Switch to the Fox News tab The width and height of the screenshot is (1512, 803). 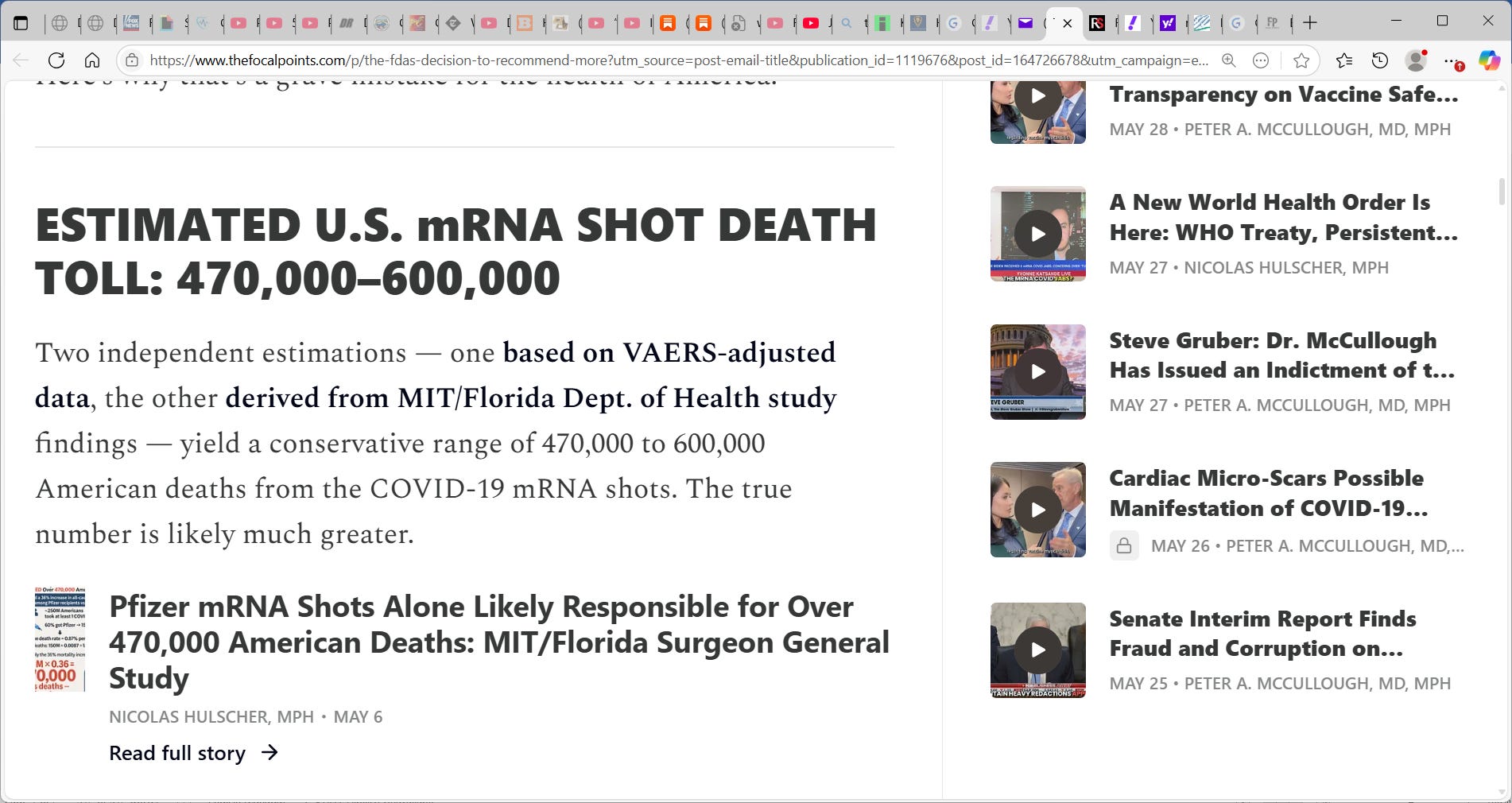point(131,23)
